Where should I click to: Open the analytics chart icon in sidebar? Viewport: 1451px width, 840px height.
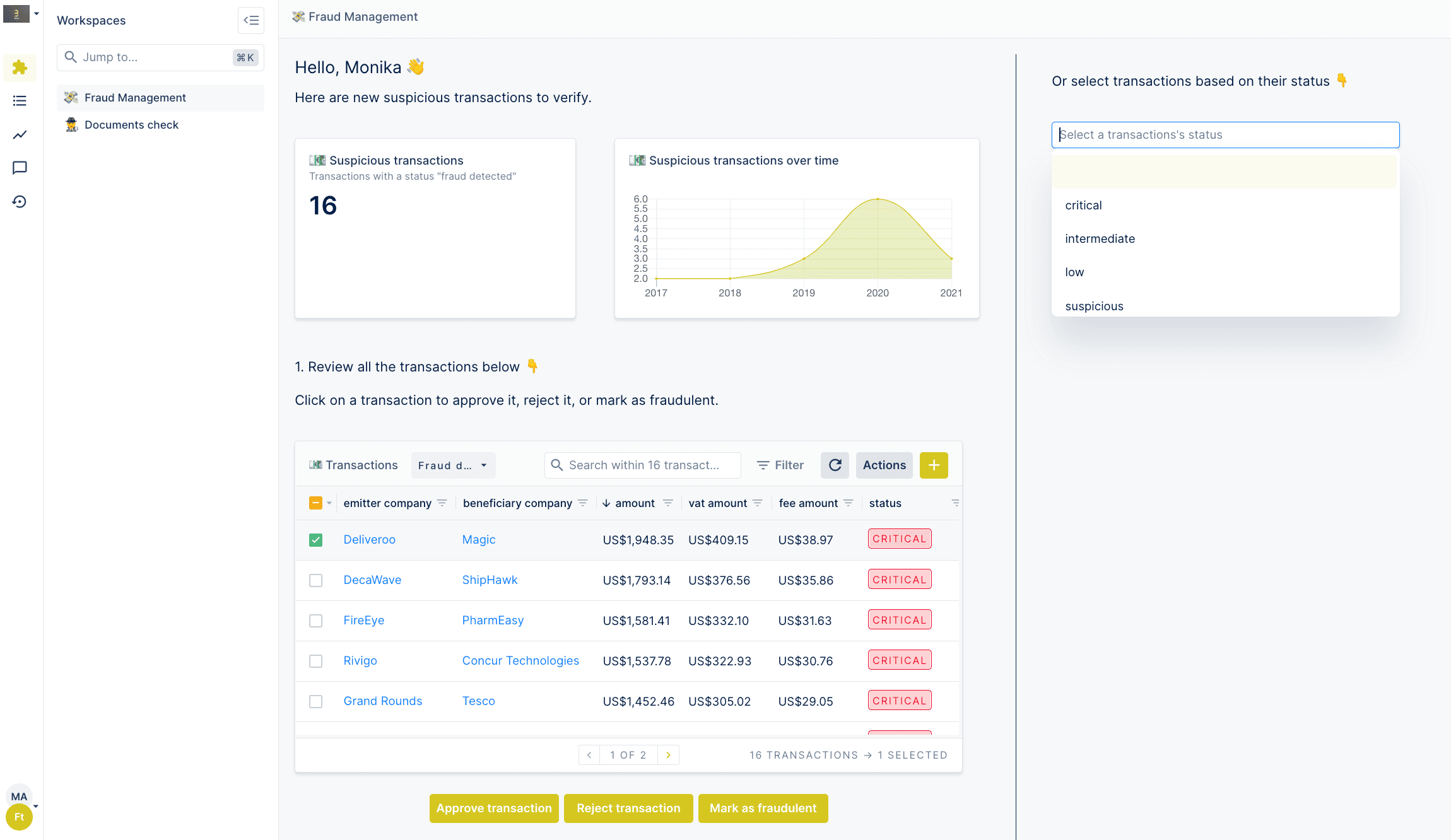[20, 134]
